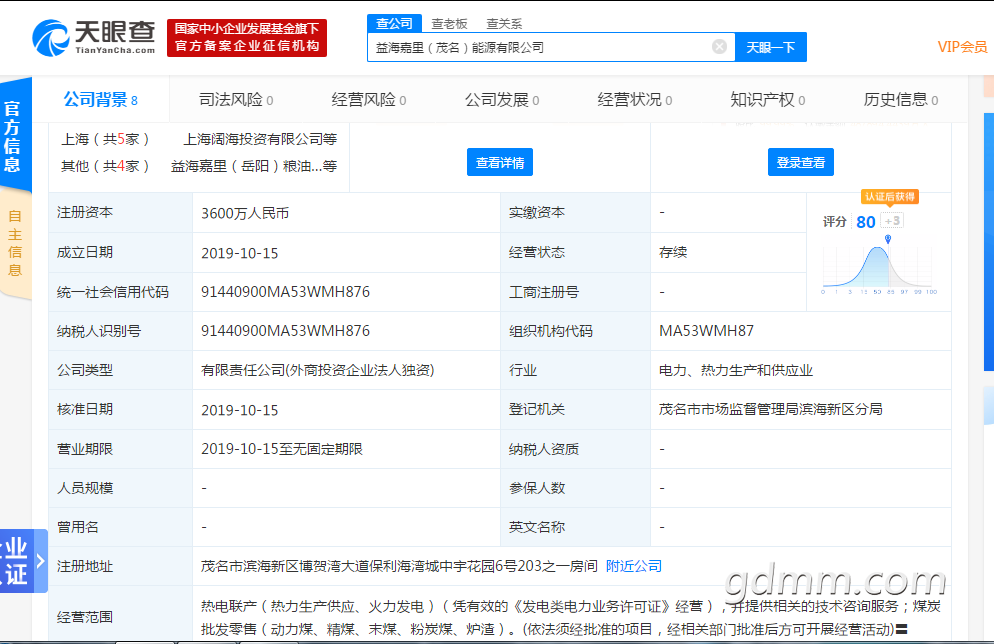Click the 成立日期 value 2019-10-15
The height and width of the screenshot is (644, 994).
click(x=240, y=254)
